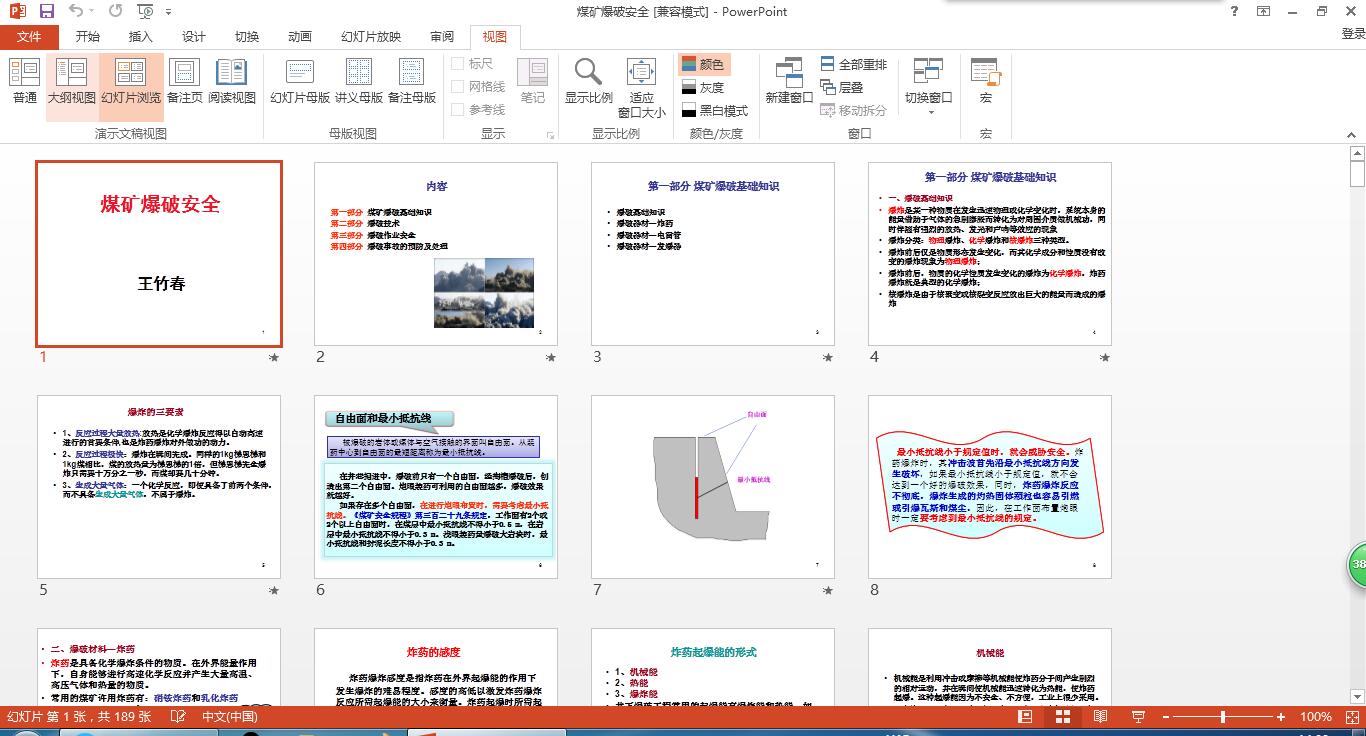Click the zoom slider handle

point(1222,717)
